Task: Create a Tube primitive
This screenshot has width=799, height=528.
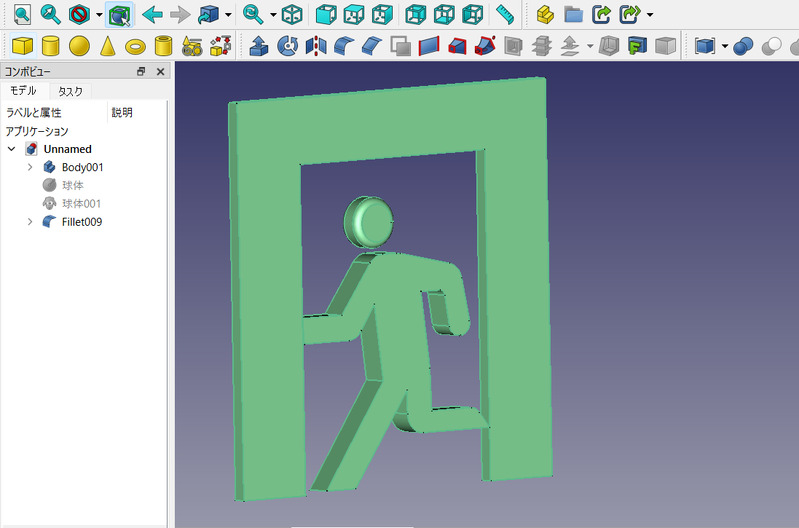Action: click(163, 46)
